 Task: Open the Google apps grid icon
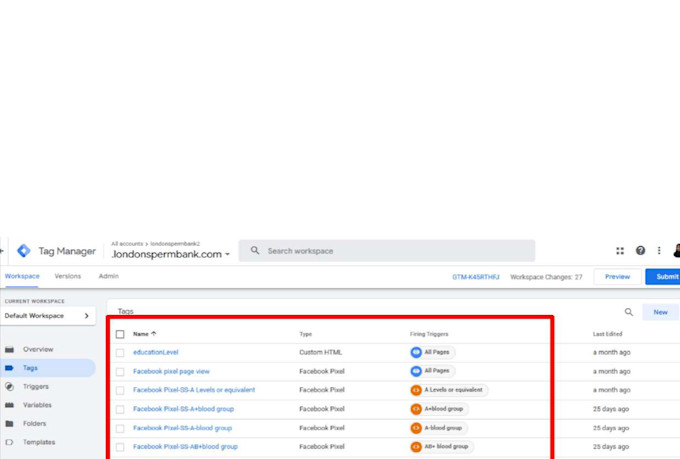click(620, 251)
